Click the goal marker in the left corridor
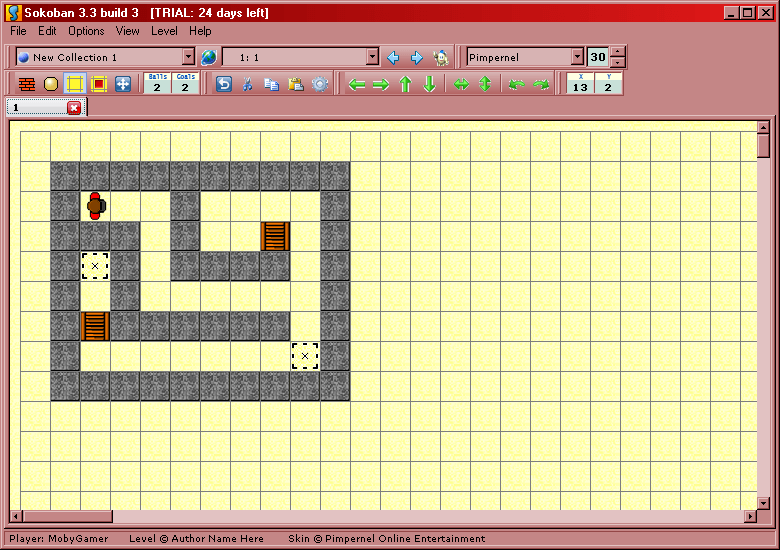This screenshot has height=550, width=780. click(x=95, y=266)
